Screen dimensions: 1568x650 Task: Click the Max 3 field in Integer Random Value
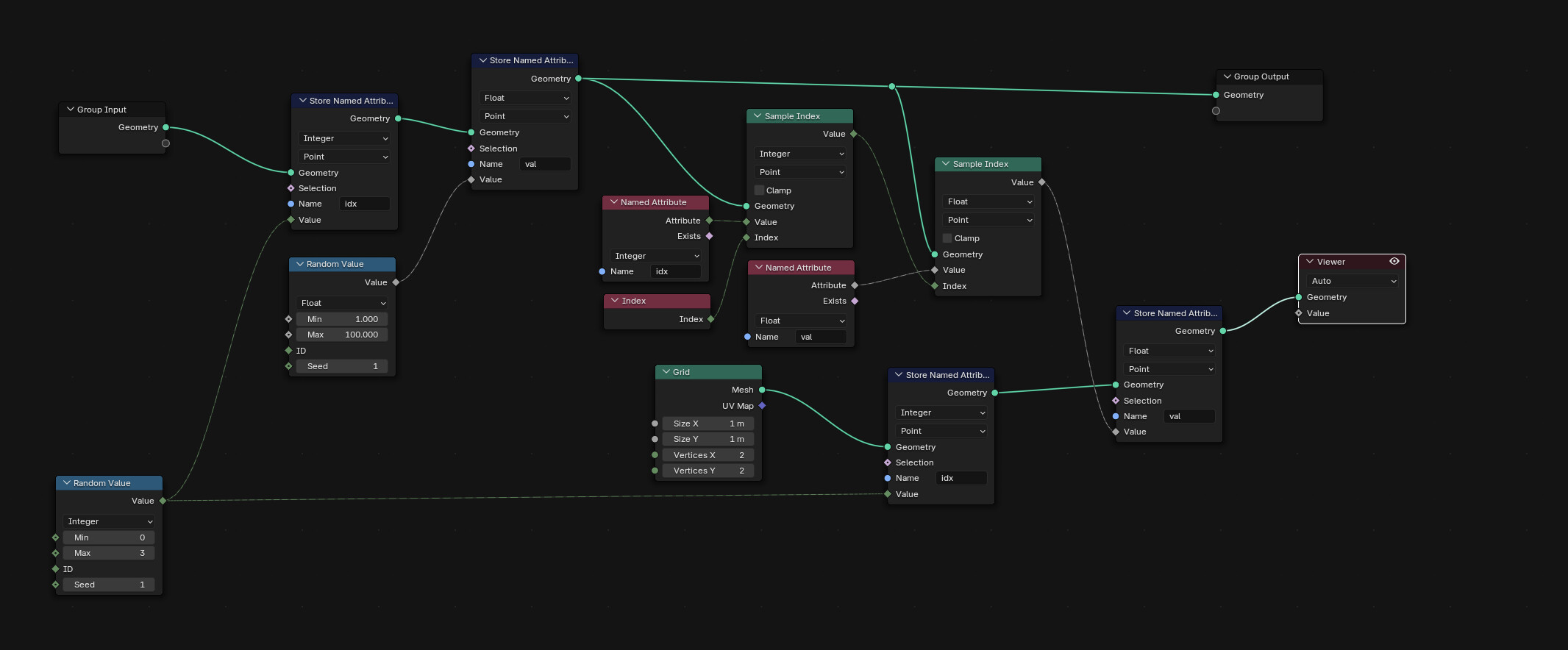pyautogui.click(x=109, y=553)
